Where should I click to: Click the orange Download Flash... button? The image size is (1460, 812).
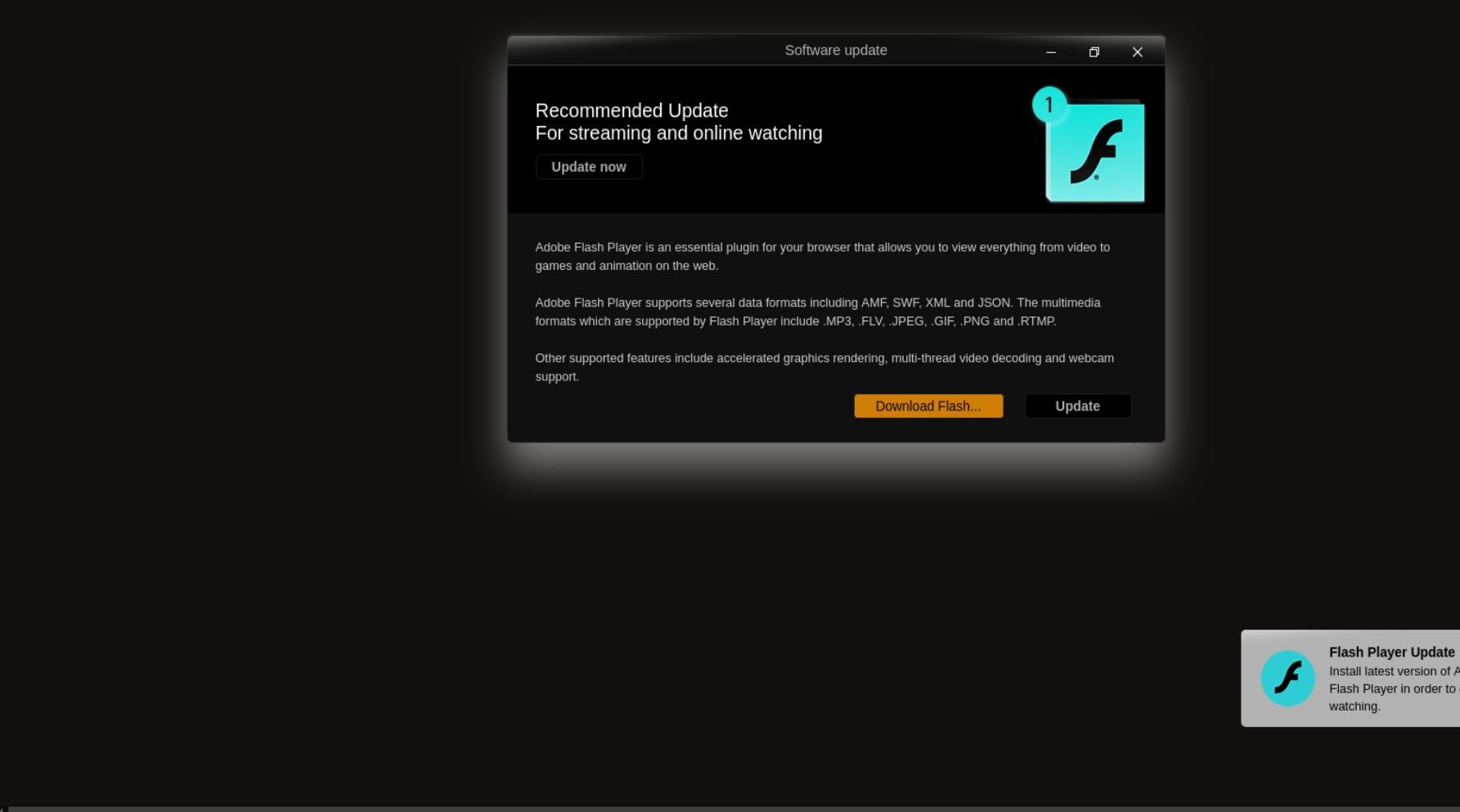tap(928, 406)
